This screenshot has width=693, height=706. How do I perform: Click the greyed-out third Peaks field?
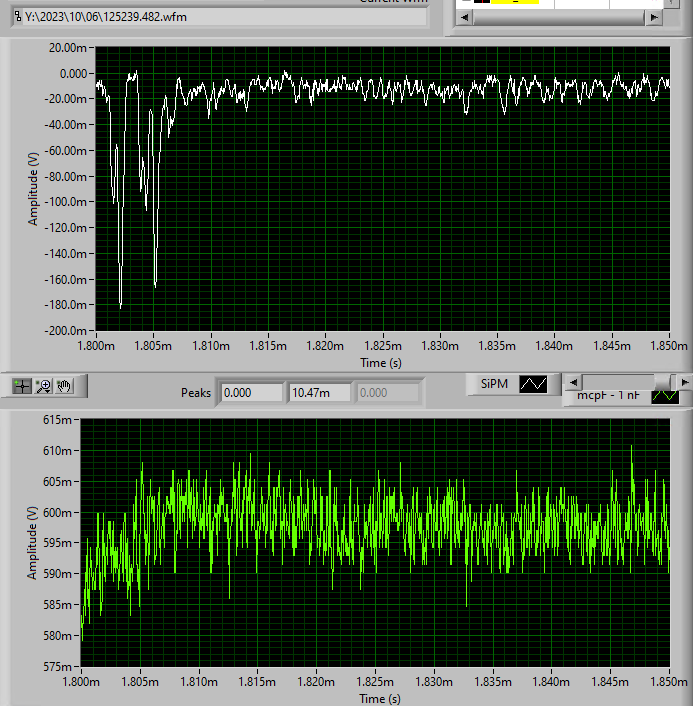coord(388,393)
